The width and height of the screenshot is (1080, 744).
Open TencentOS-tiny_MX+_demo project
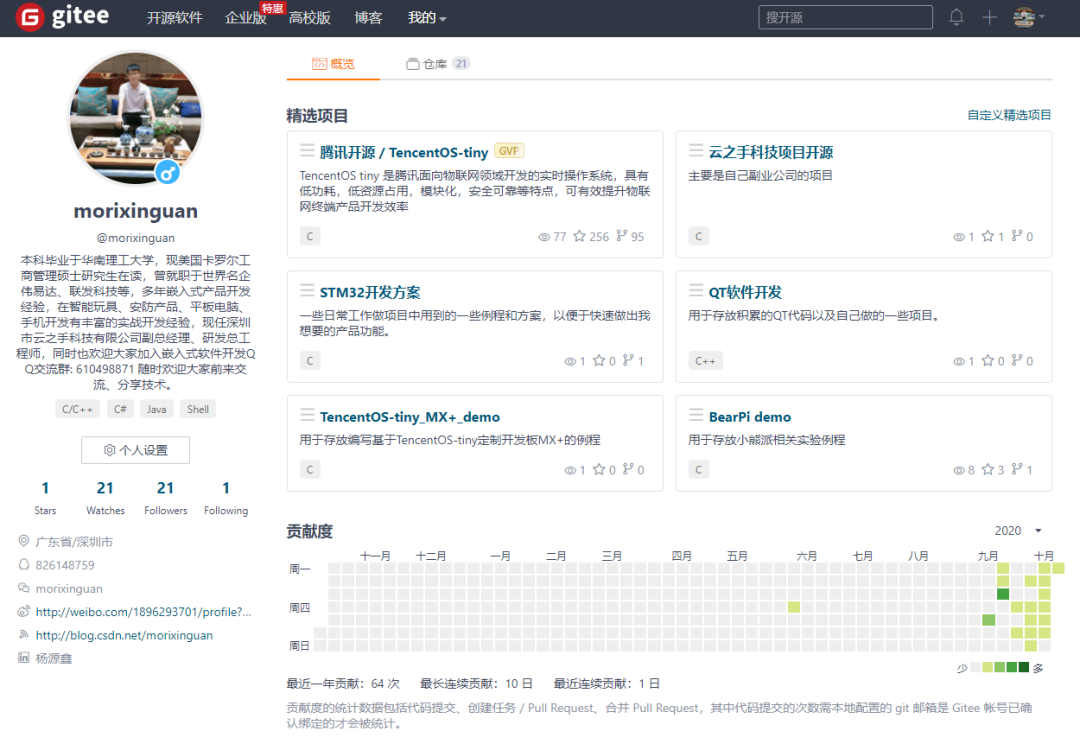click(x=410, y=417)
